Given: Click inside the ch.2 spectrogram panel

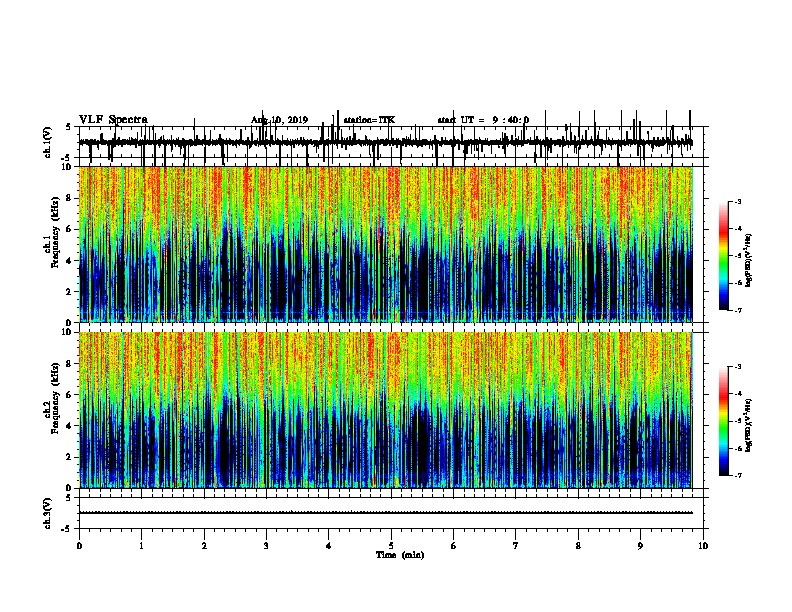Looking at the screenshot, I should pyautogui.click(x=386, y=410).
